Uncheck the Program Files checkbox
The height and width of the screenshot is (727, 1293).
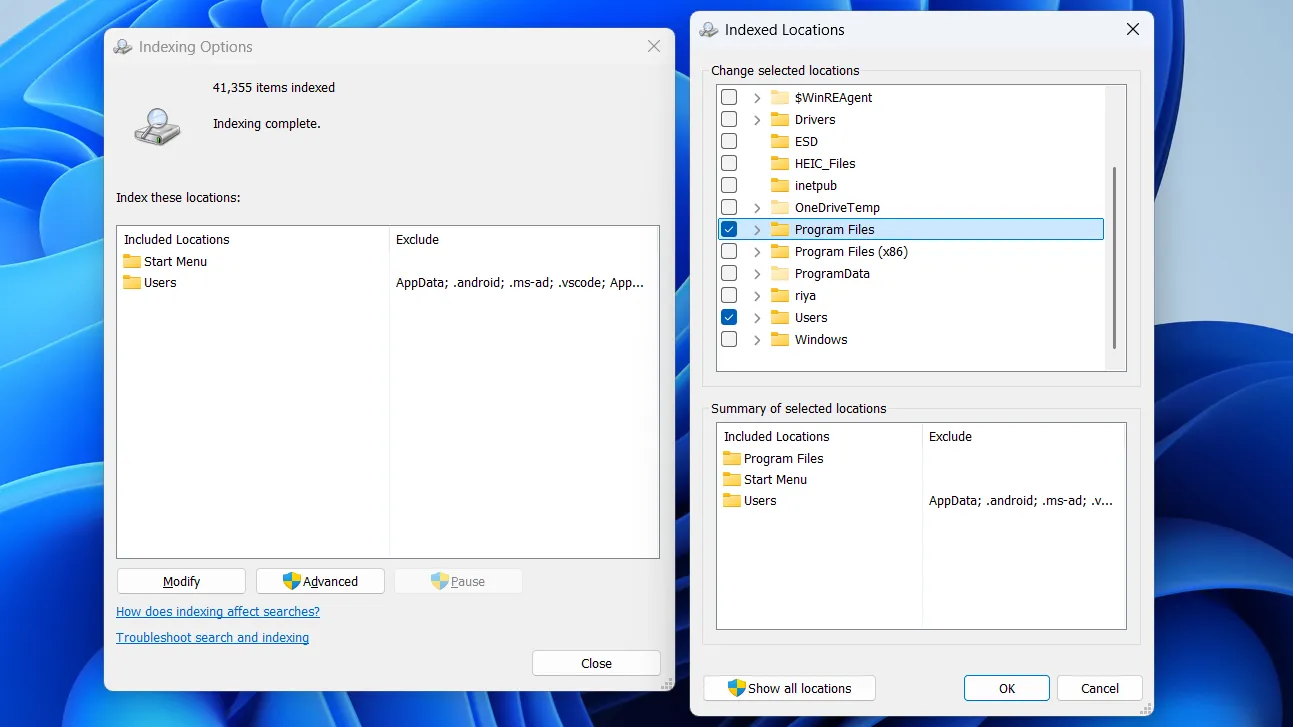point(729,228)
